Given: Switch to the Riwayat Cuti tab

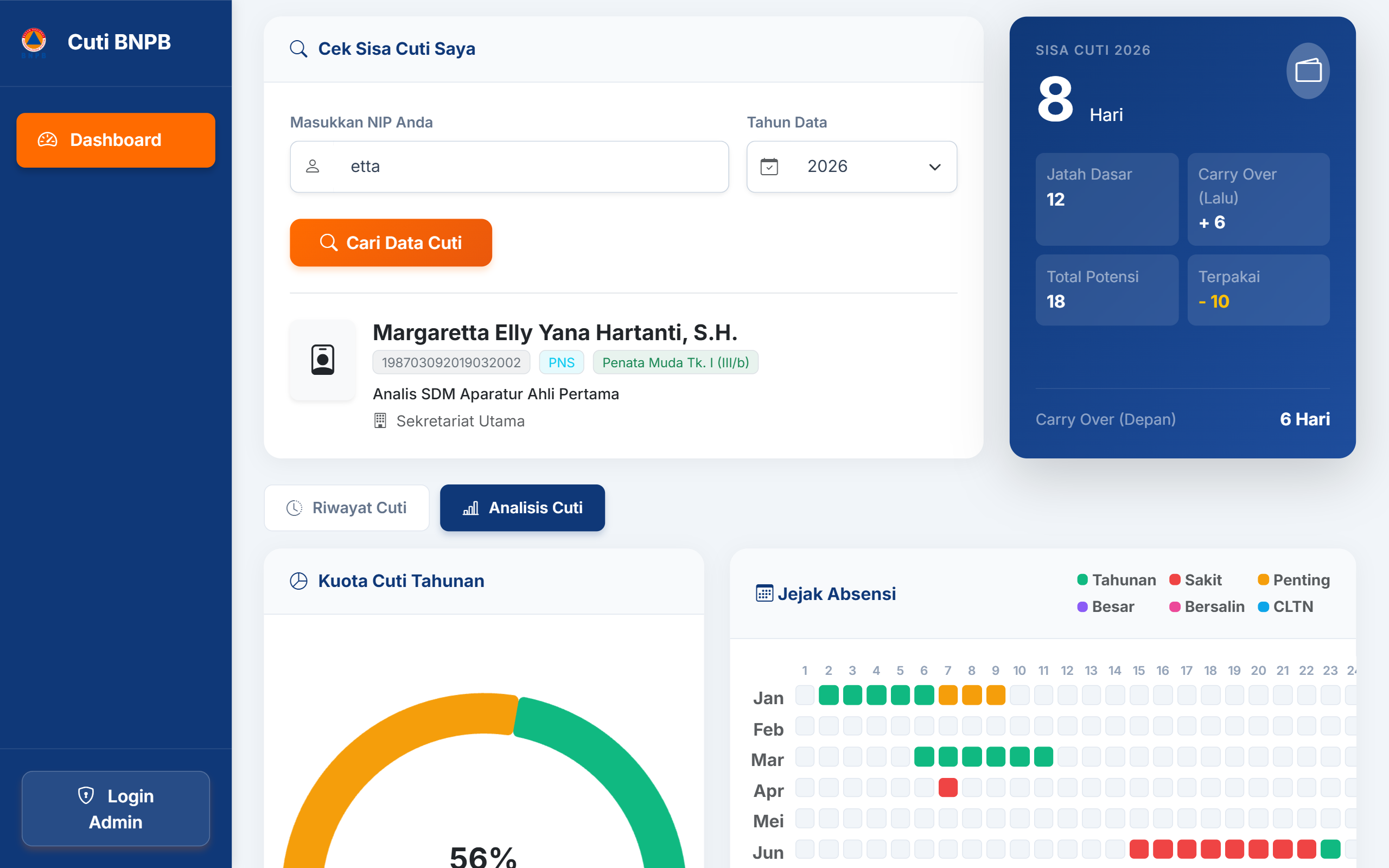Looking at the screenshot, I should click(347, 508).
